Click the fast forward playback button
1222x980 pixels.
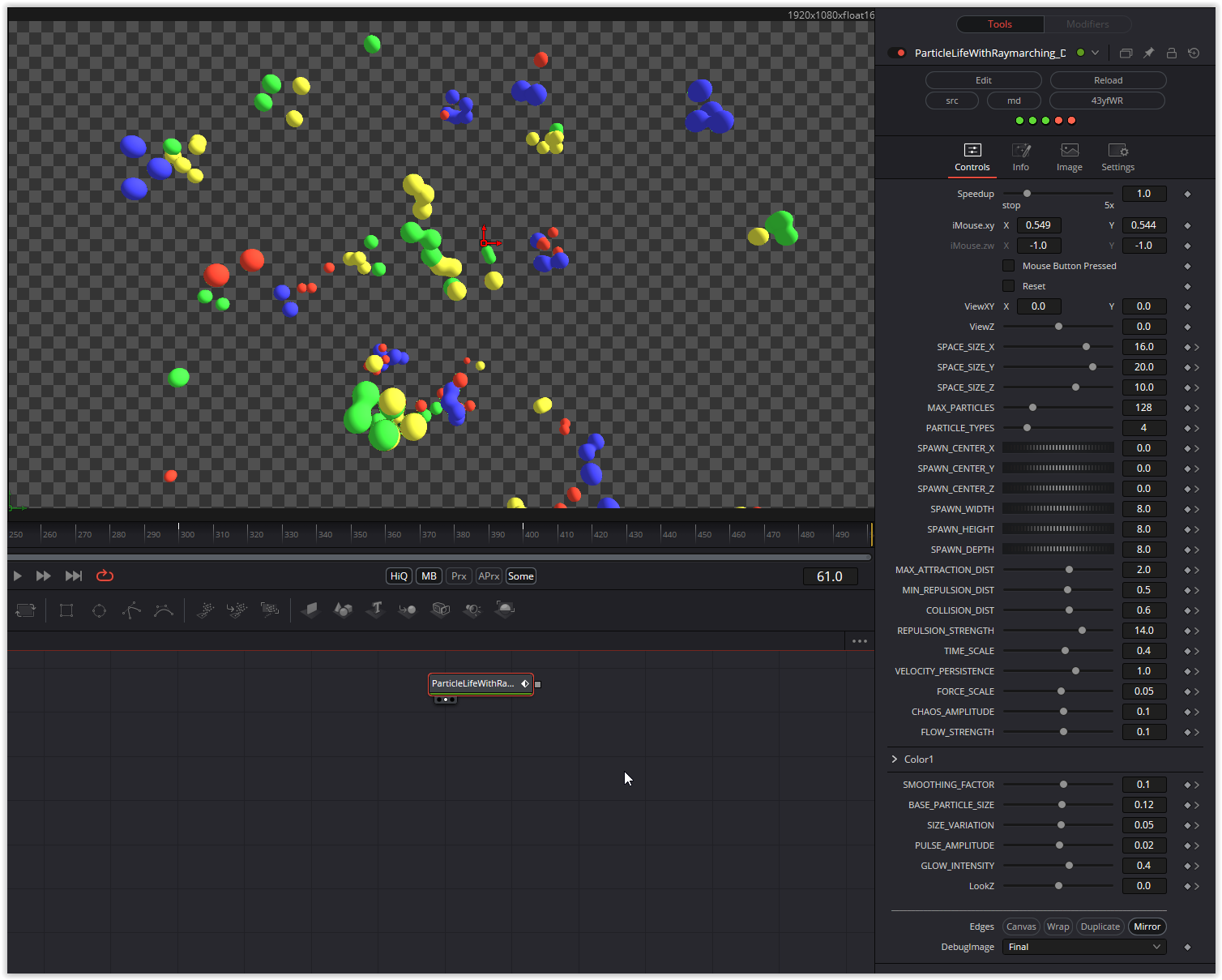click(x=44, y=576)
